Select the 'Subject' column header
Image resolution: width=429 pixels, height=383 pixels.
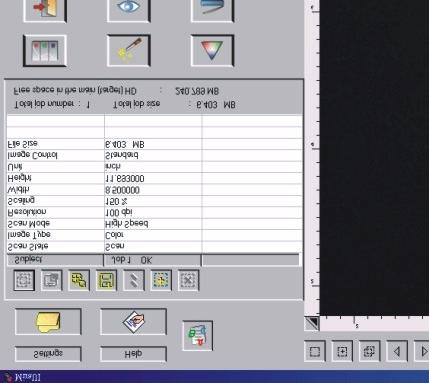tap(55, 260)
